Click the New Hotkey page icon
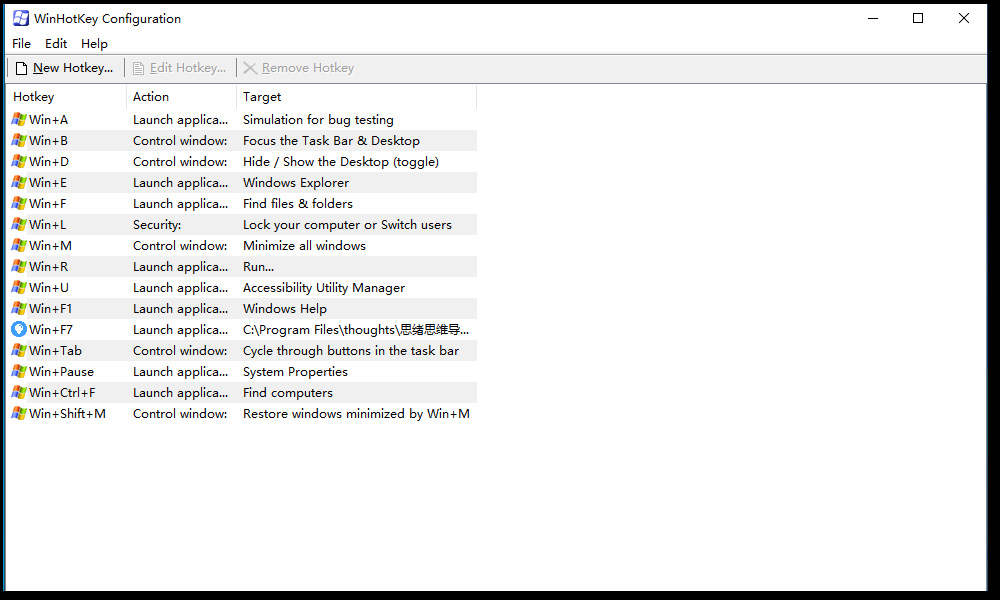 (x=21, y=68)
